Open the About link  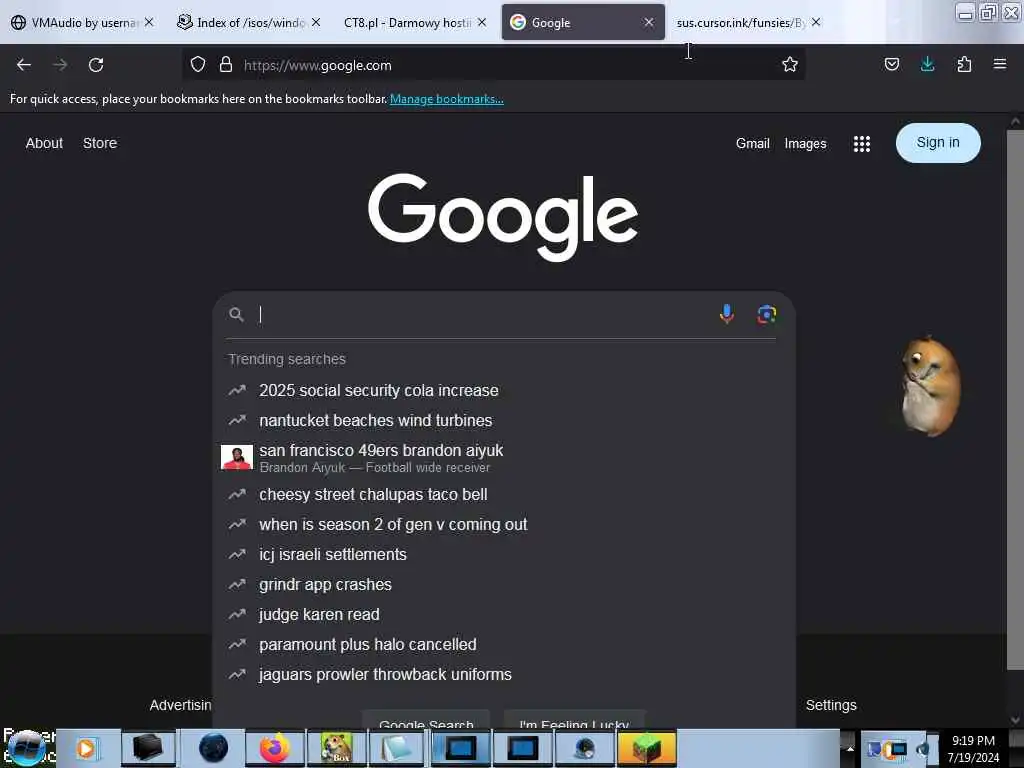click(x=44, y=143)
